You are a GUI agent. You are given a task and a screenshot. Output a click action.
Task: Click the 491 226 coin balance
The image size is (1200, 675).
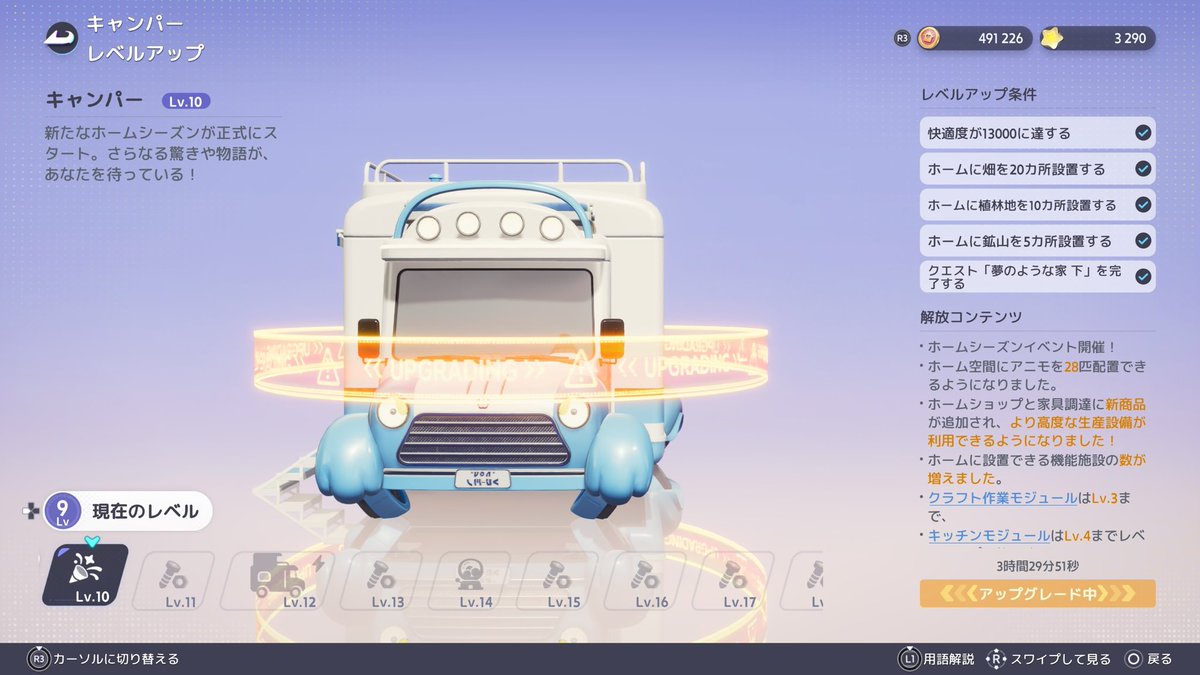click(x=1000, y=39)
